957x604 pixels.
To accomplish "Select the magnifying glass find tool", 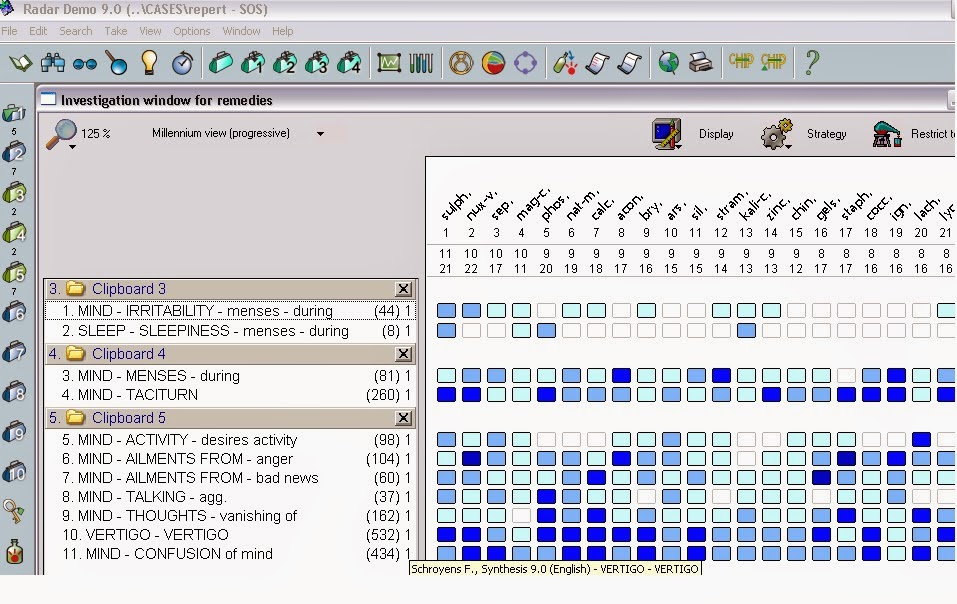I will click(116, 62).
